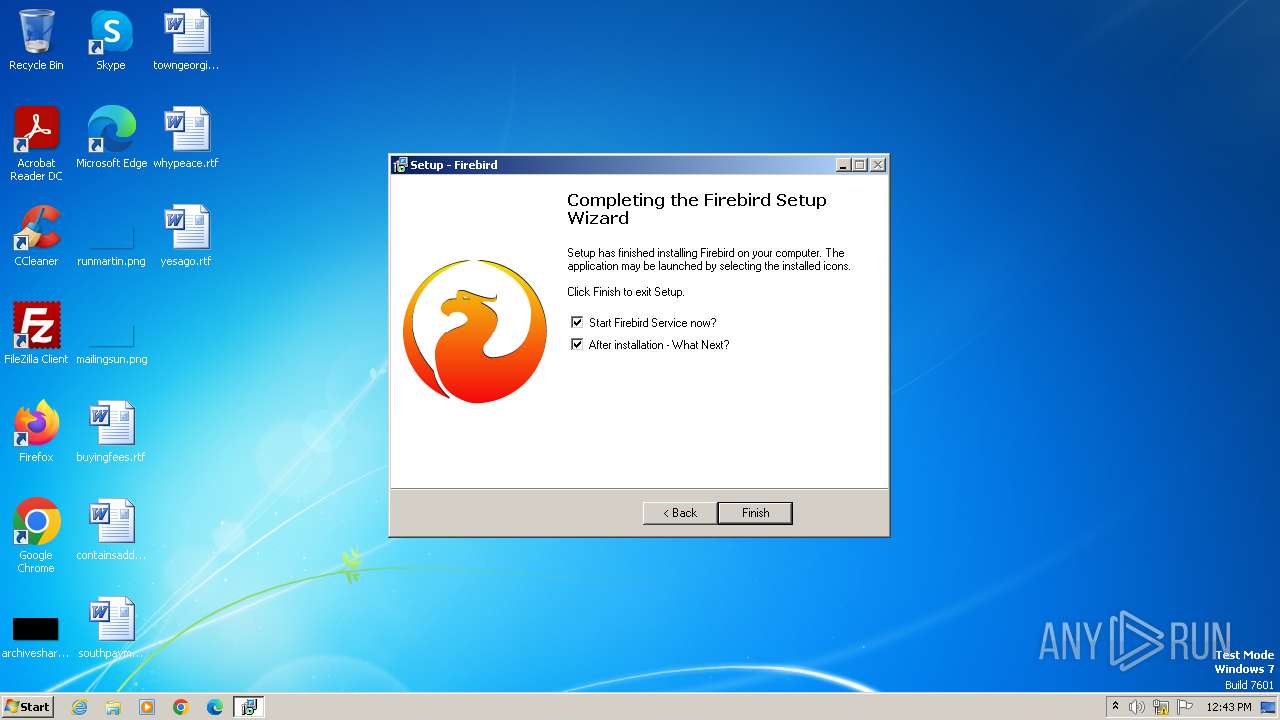Select the CCleaner desktop shortcut
This screenshot has width=1280, height=720.
[x=36, y=236]
